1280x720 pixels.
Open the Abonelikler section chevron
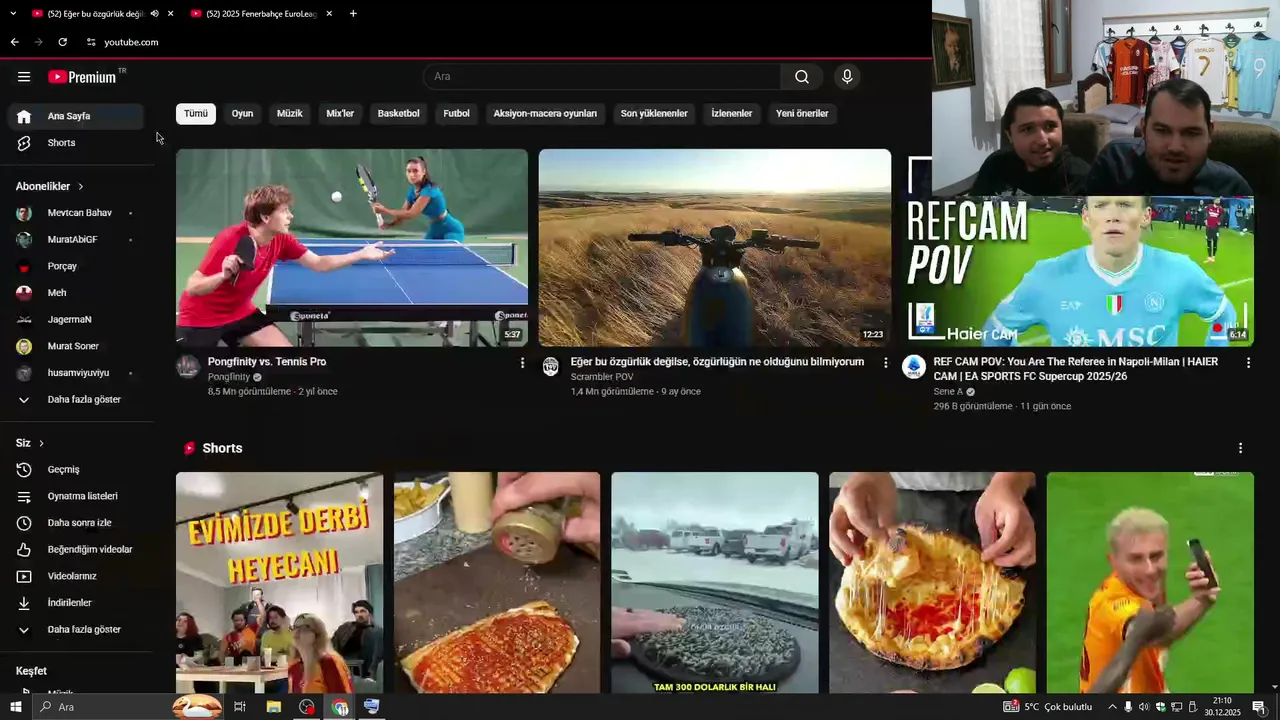81,187
